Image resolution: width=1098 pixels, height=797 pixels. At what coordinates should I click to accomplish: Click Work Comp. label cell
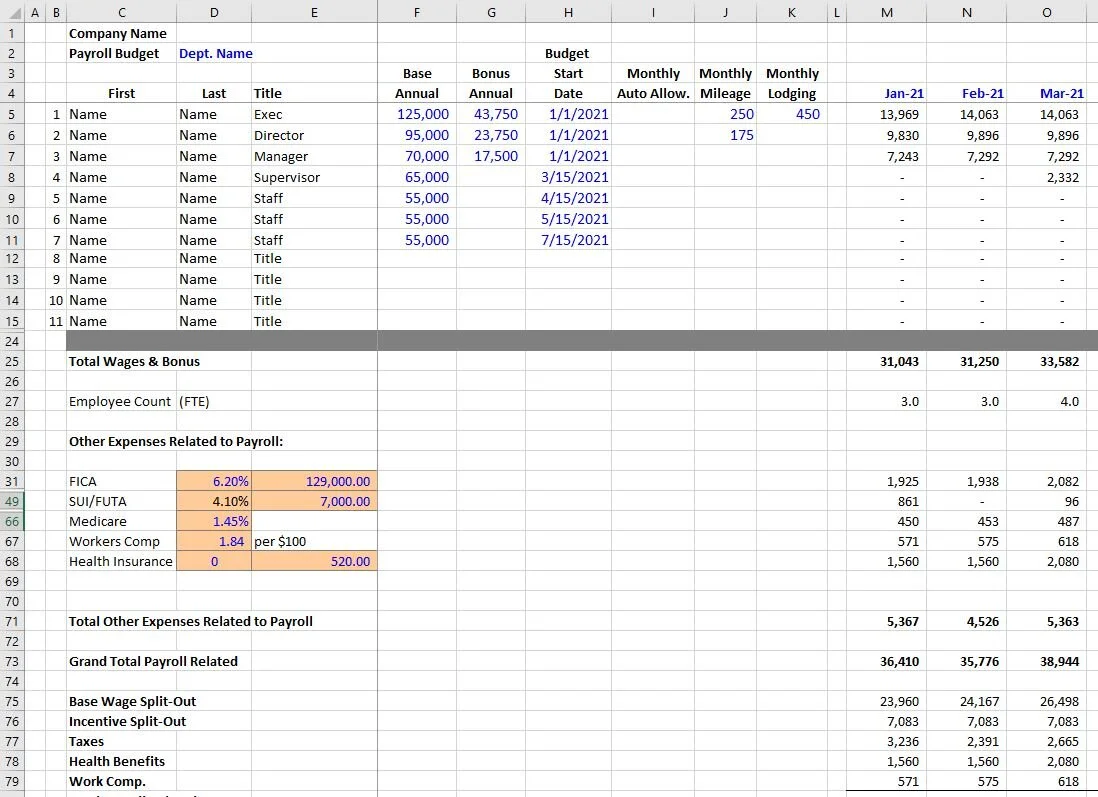tap(121, 782)
